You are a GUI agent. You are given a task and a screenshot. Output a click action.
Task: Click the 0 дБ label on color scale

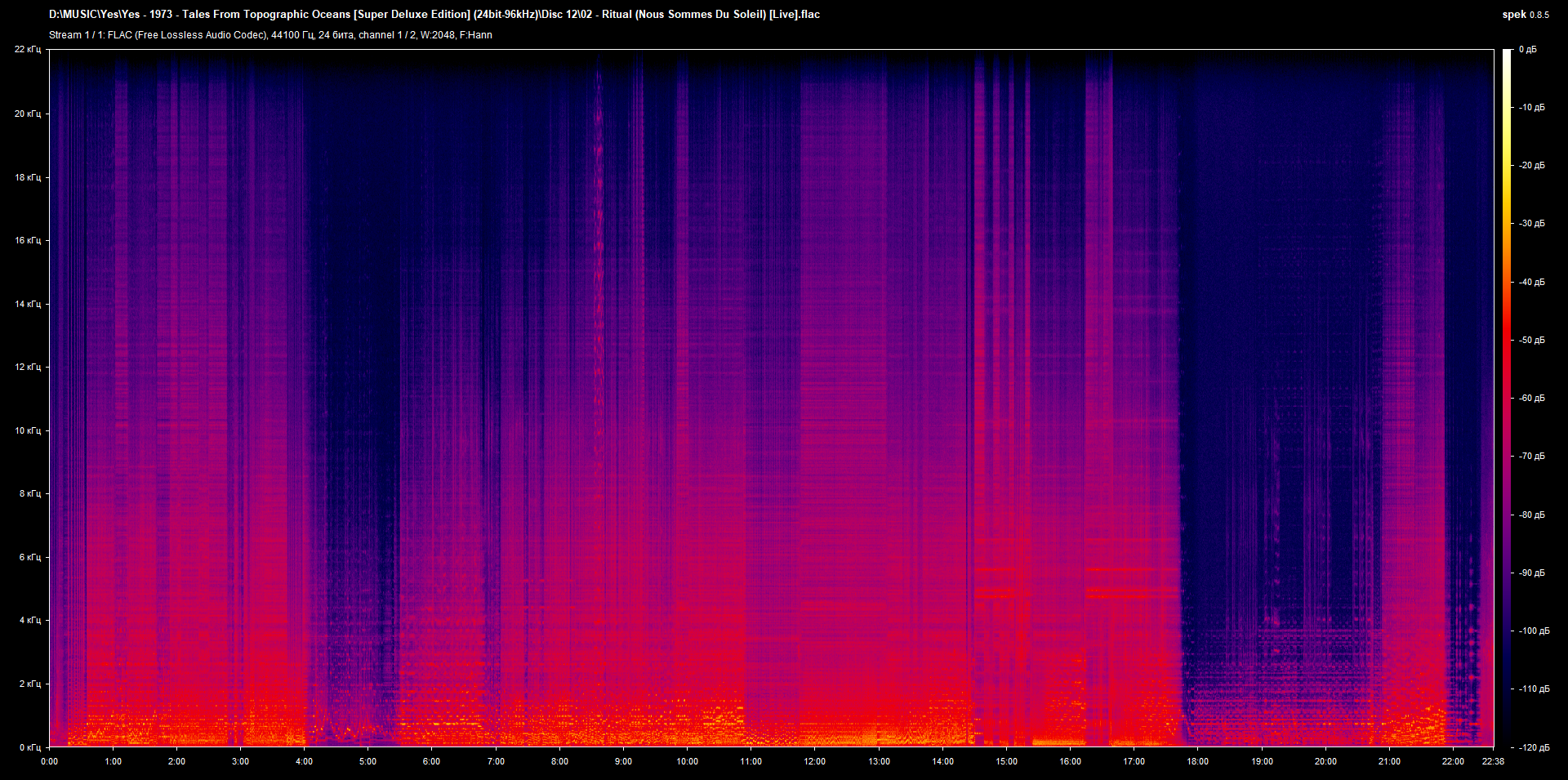1527,50
